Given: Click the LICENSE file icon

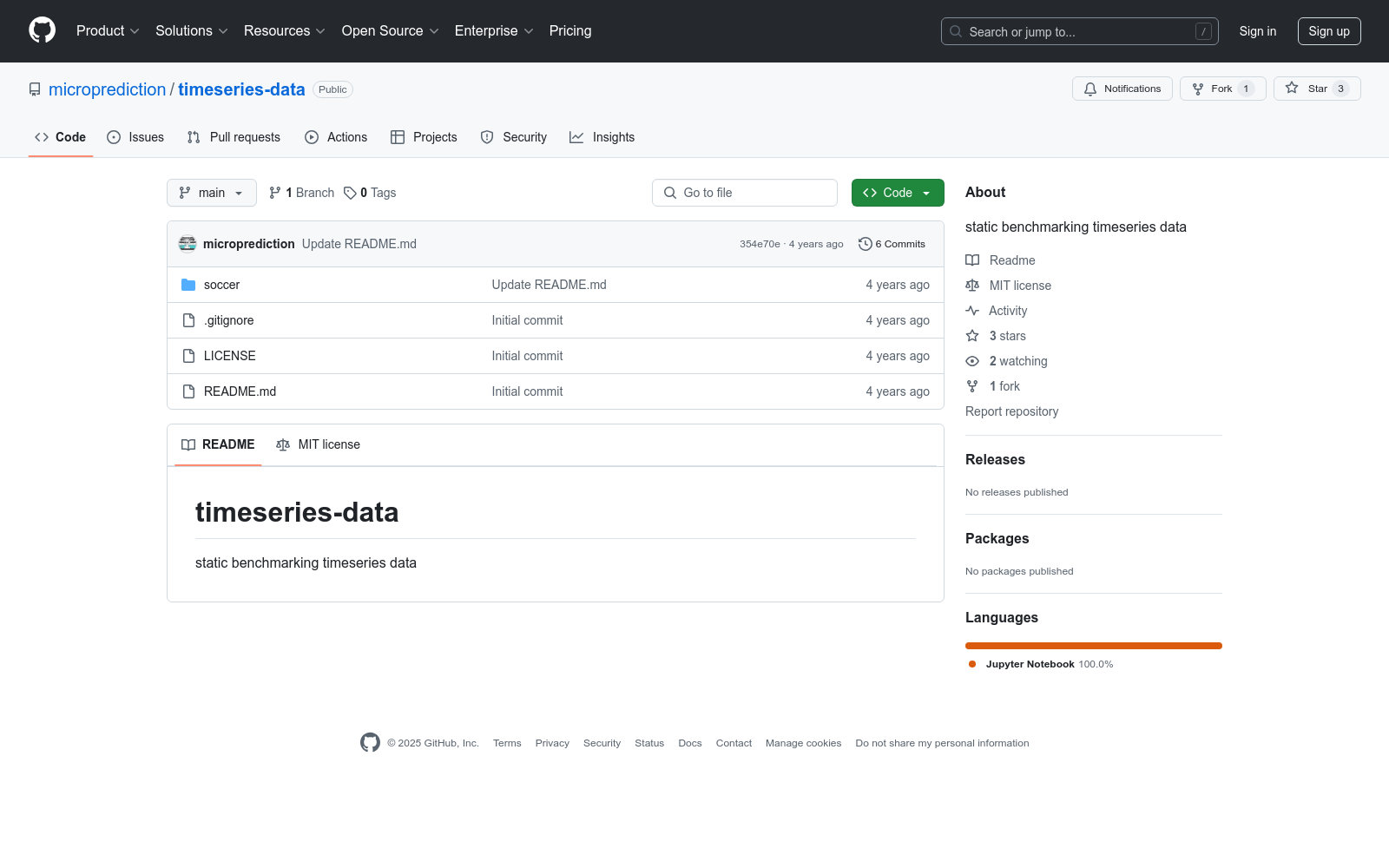Looking at the screenshot, I should click(188, 356).
